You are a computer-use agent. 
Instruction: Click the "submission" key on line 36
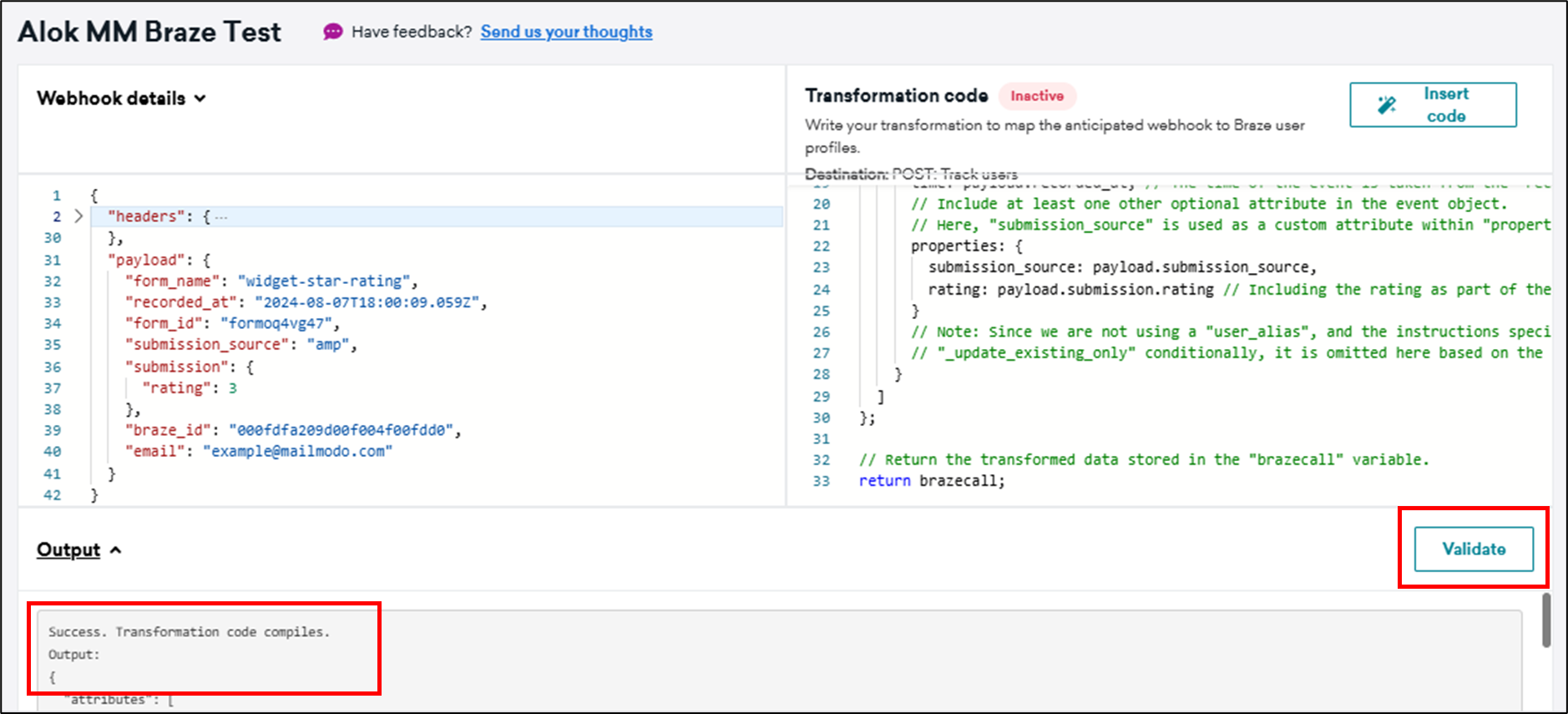click(x=176, y=366)
